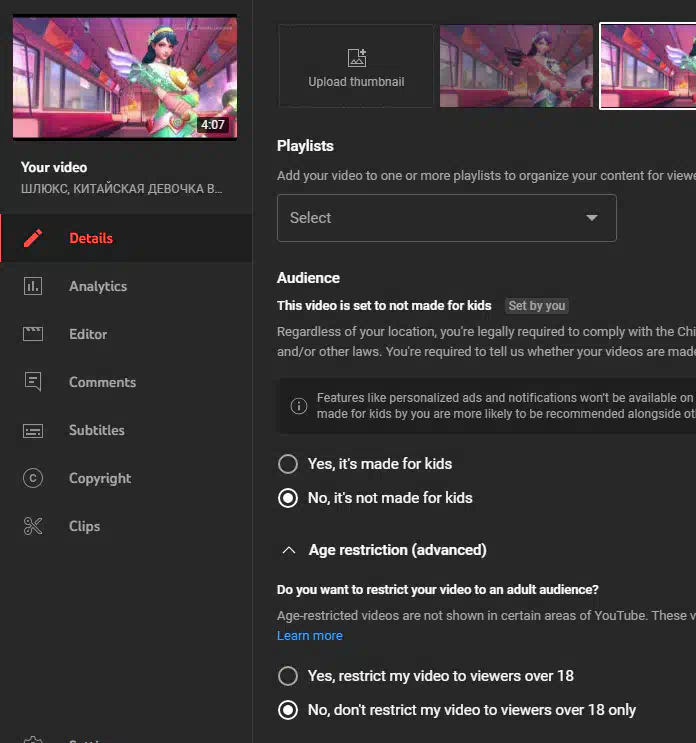Open the Subtitles section
Screen dimensions: 696x743
point(126,430)
